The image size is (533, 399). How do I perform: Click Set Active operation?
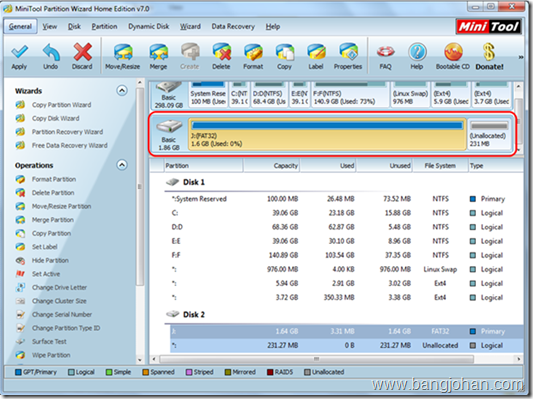(x=46, y=274)
